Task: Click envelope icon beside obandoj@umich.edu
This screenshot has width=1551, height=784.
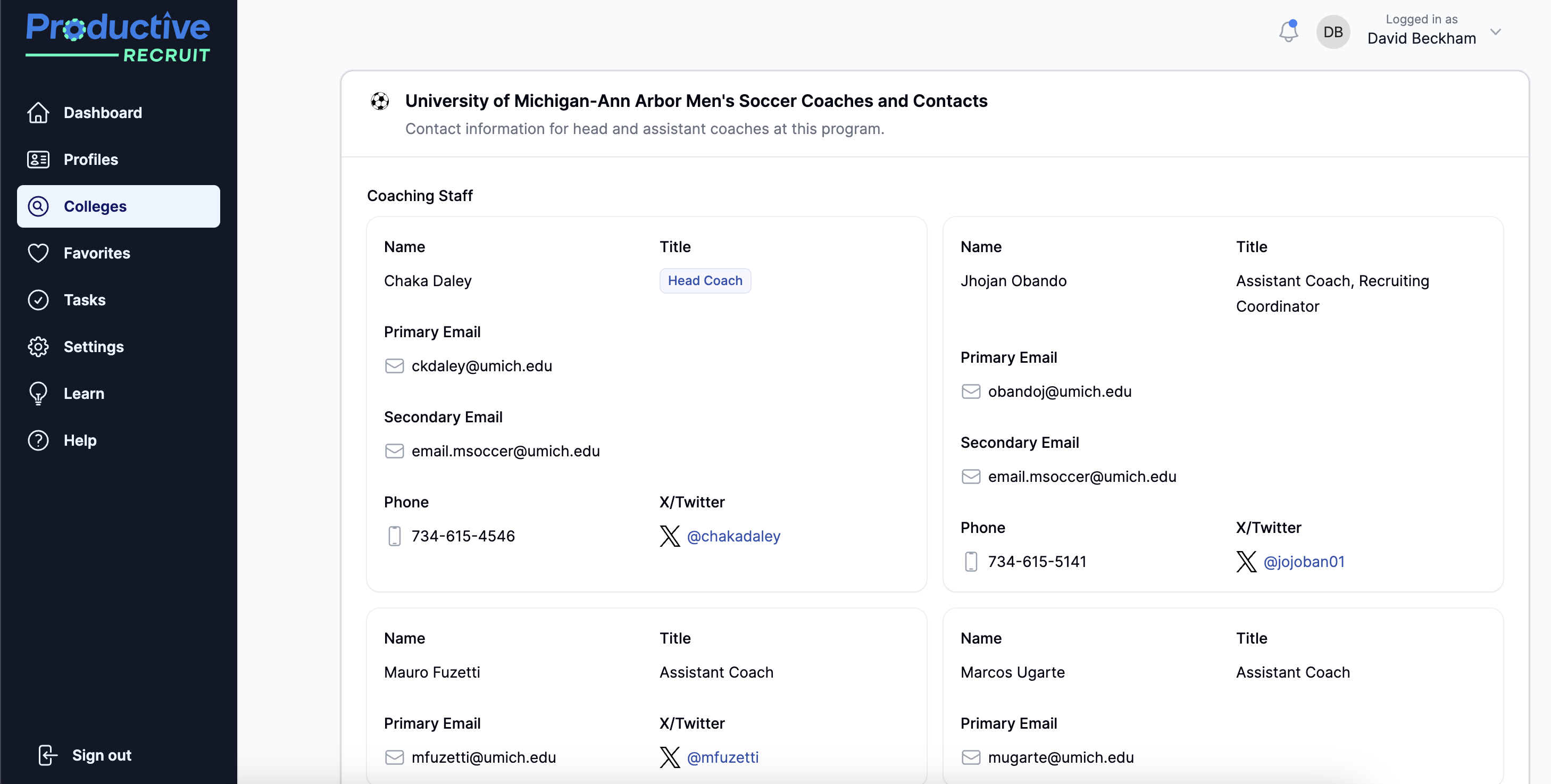Action: [x=971, y=391]
